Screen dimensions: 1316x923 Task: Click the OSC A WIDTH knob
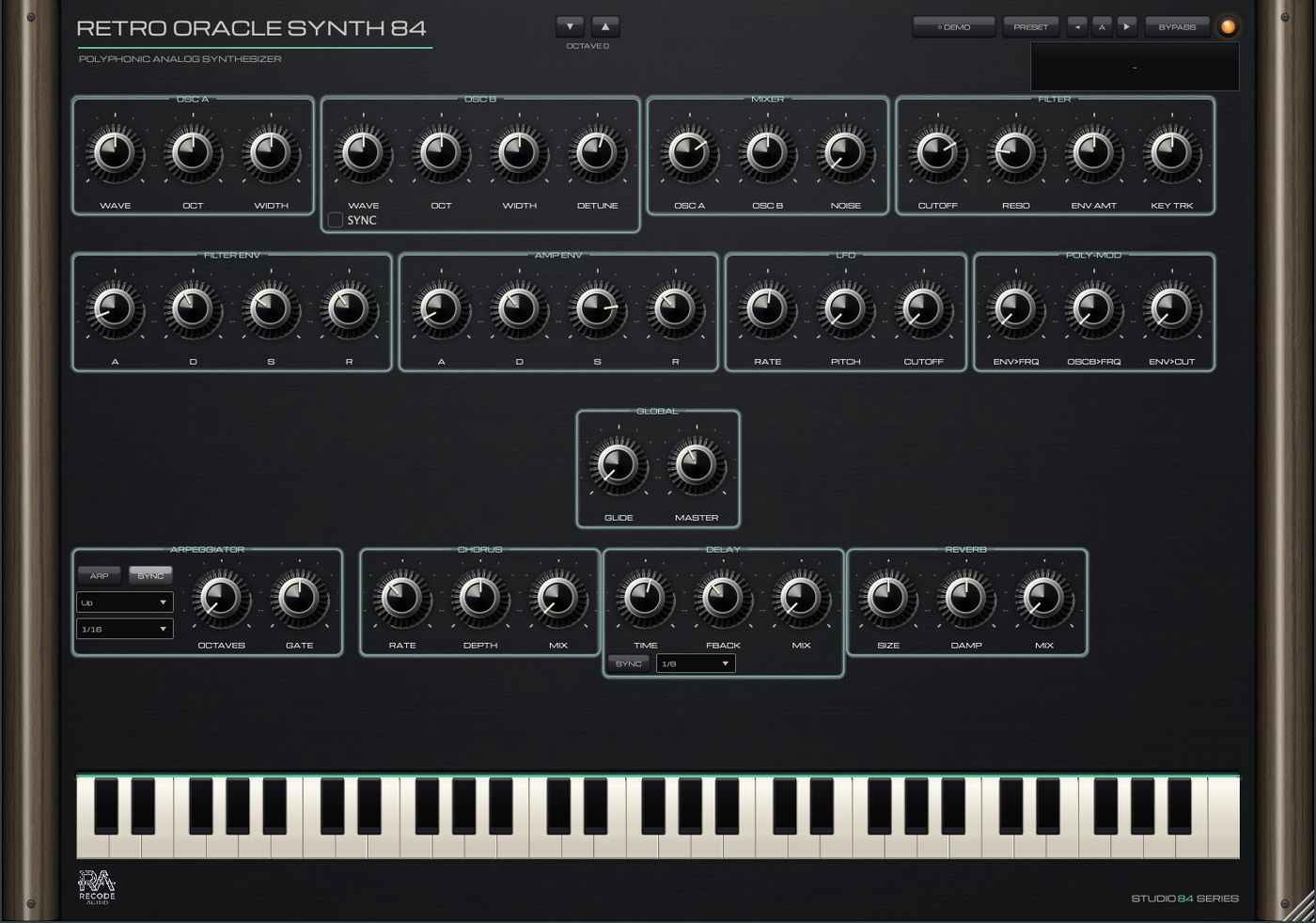(271, 153)
